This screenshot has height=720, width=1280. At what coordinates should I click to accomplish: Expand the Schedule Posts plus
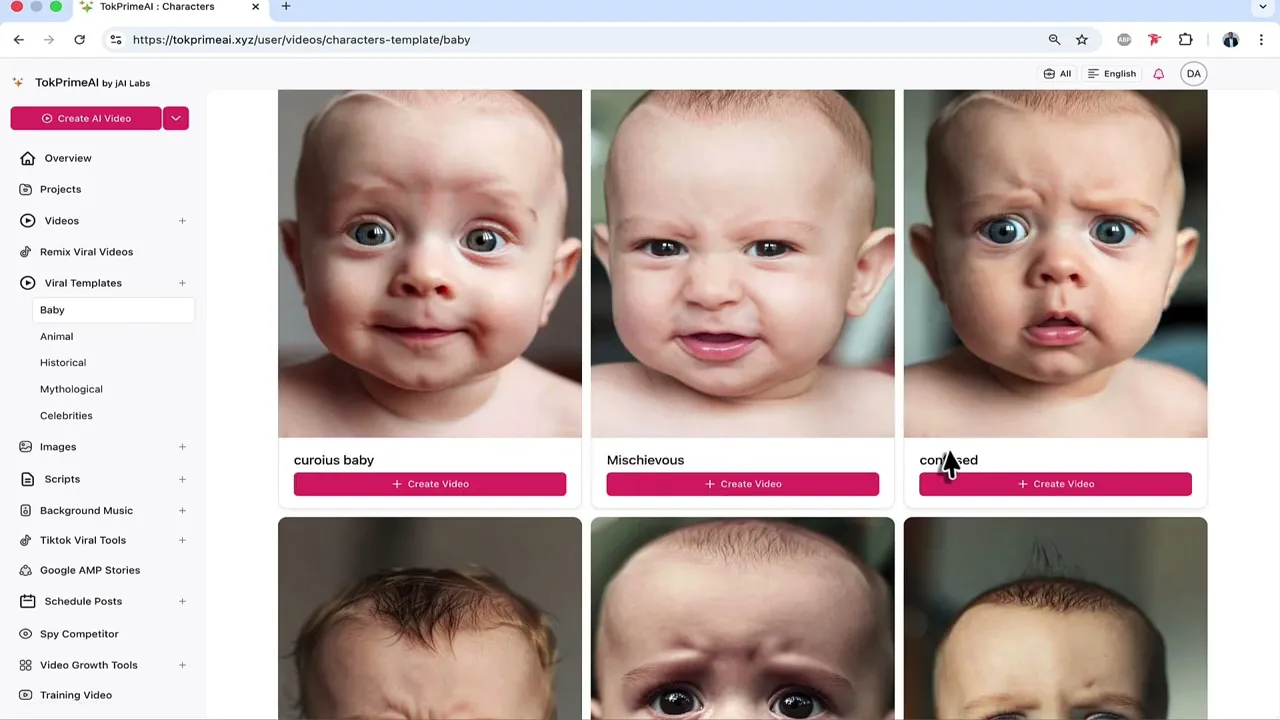[182, 601]
